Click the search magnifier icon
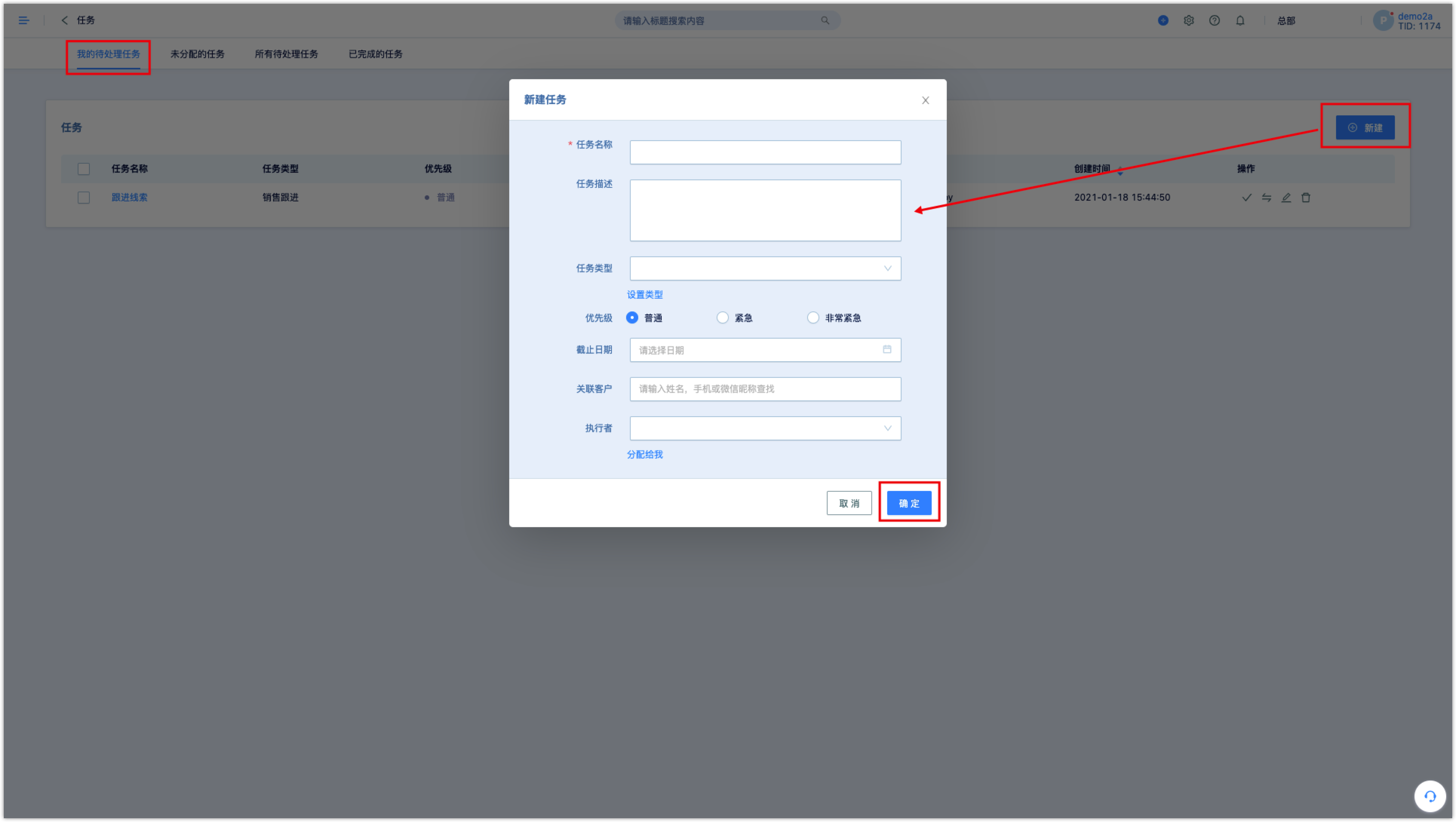The width and height of the screenshot is (1456, 822). click(825, 20)
